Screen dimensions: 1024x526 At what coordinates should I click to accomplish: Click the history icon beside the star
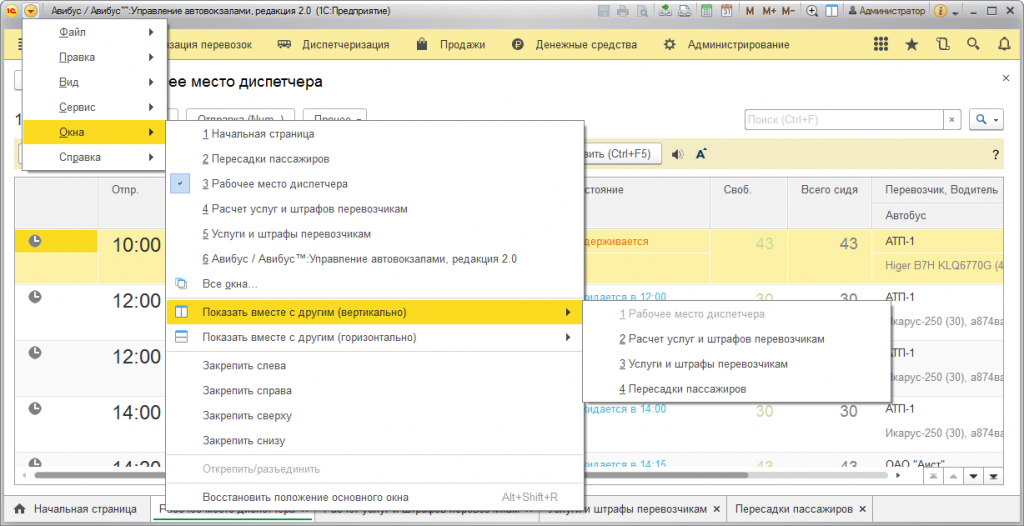point(942,45)
